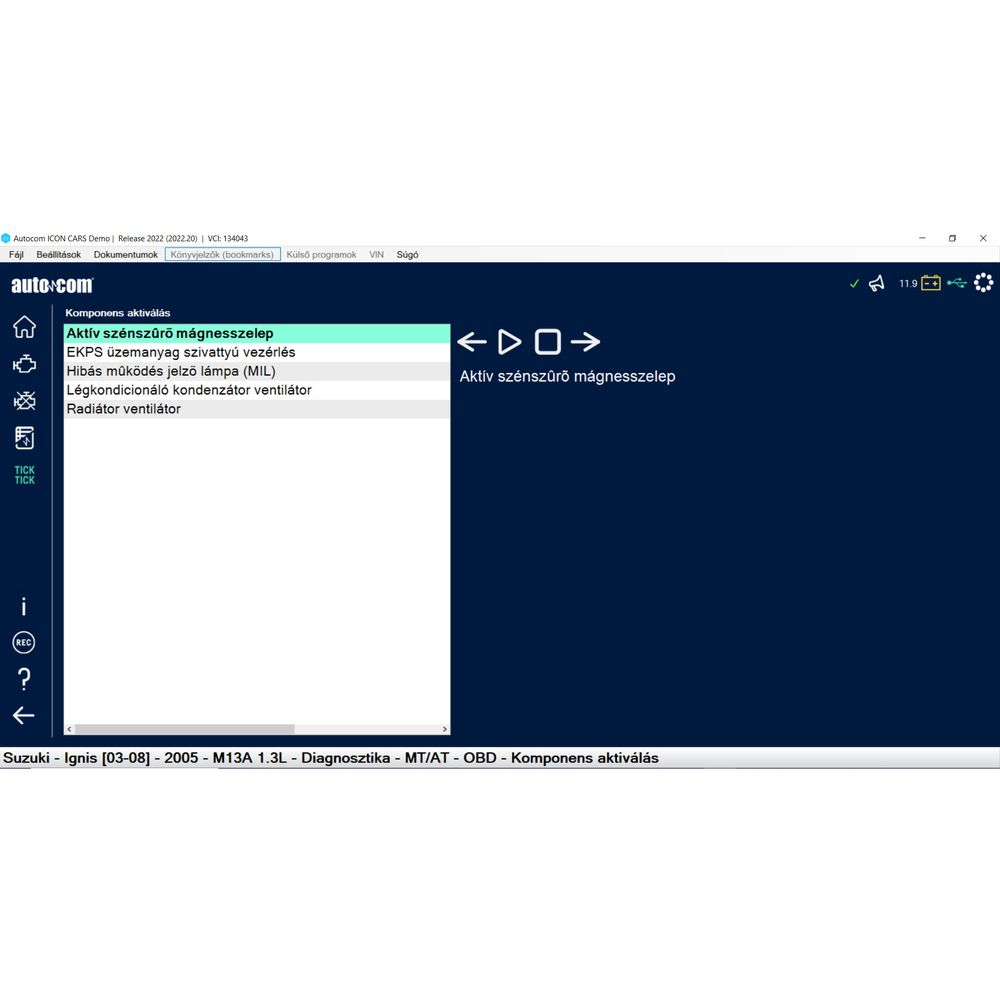Open the info icon in sidebar
Screen dimensions: 1000x1000
click(24, 607)
